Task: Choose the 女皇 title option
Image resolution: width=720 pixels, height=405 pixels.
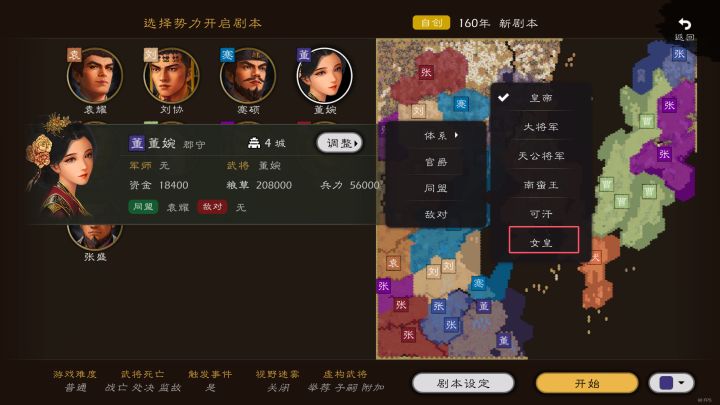Action: pyautogui.click(x=544, y=240)
